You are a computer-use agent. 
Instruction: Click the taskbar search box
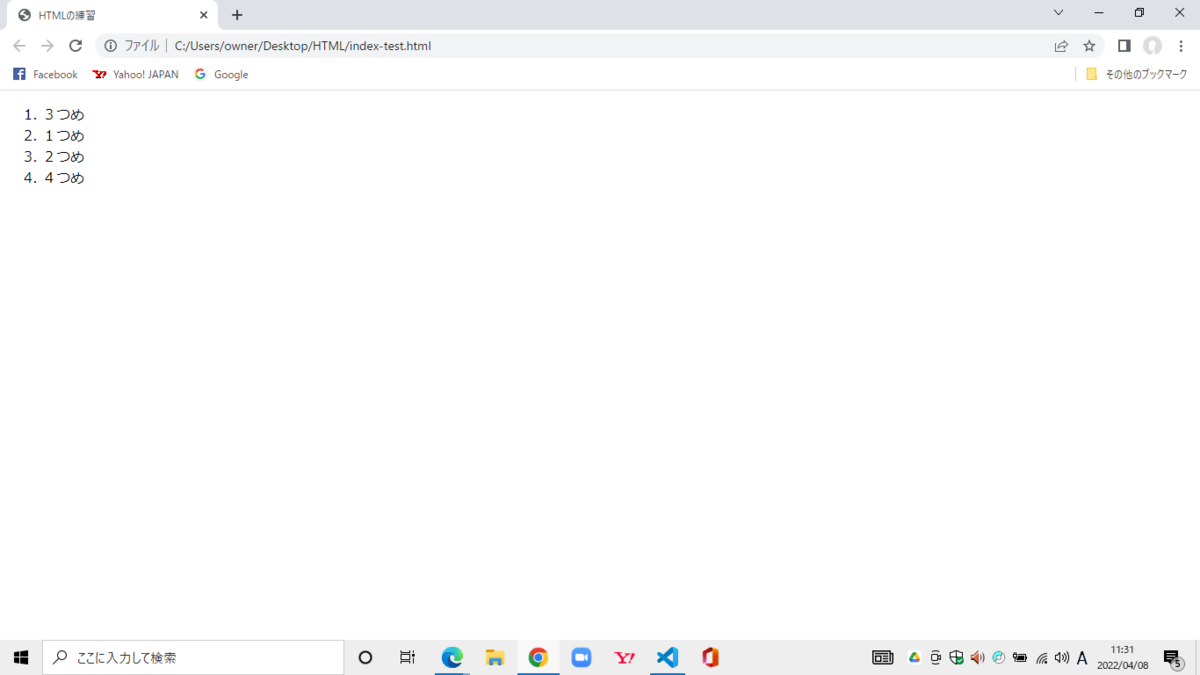tap(193, 657)
